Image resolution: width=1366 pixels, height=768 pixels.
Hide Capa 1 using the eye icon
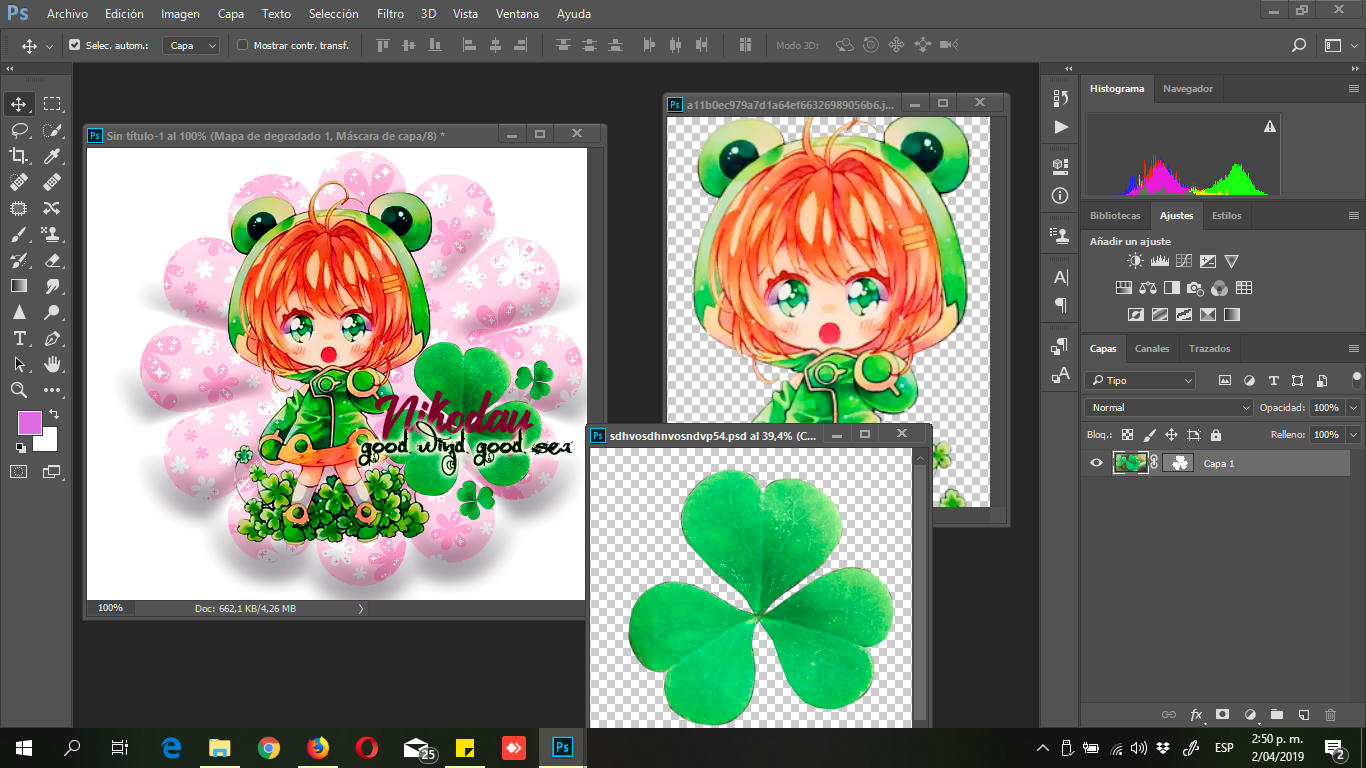(1096, 463)
